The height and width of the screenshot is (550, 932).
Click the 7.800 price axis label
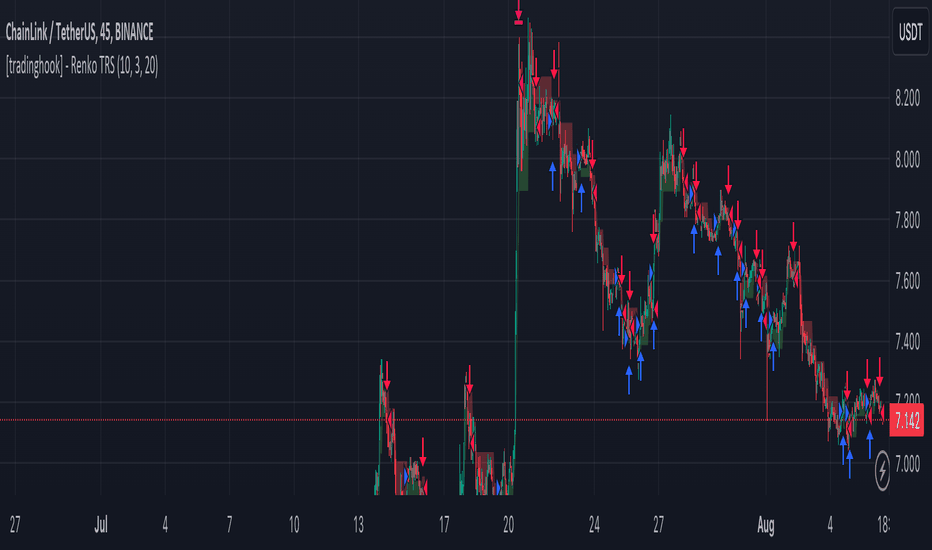coord(908,221)
